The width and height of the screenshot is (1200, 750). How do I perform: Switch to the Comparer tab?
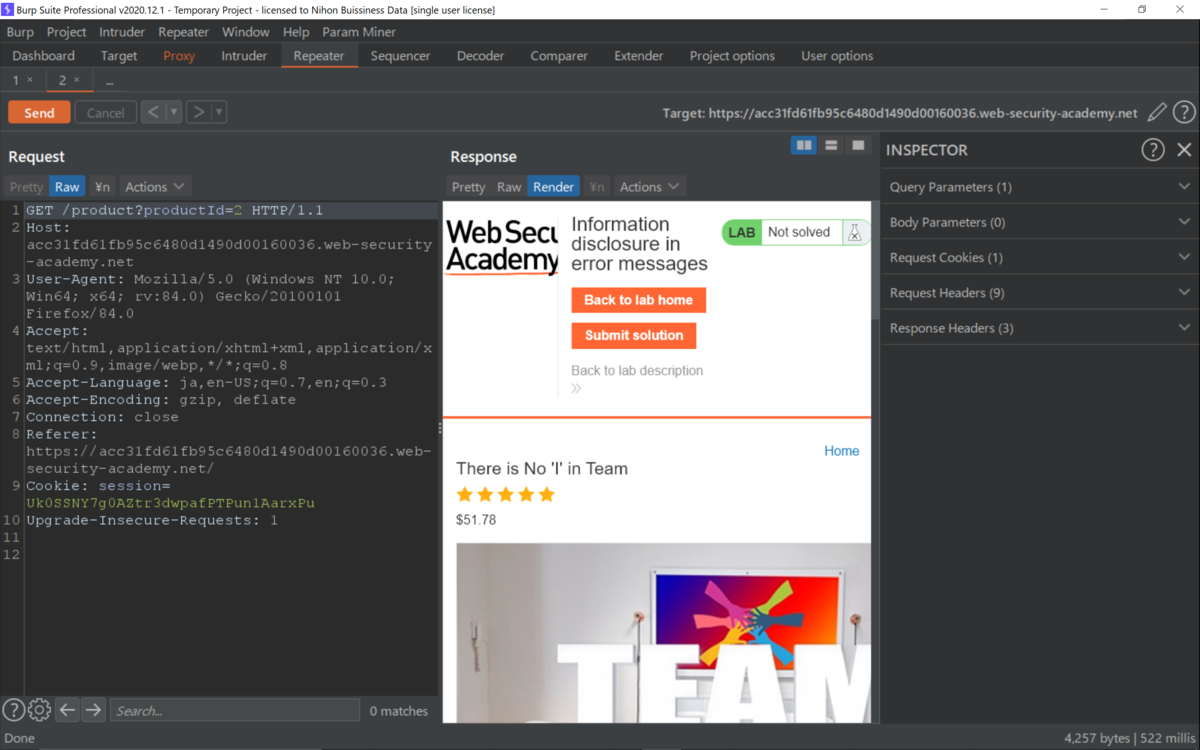(559, 56)
